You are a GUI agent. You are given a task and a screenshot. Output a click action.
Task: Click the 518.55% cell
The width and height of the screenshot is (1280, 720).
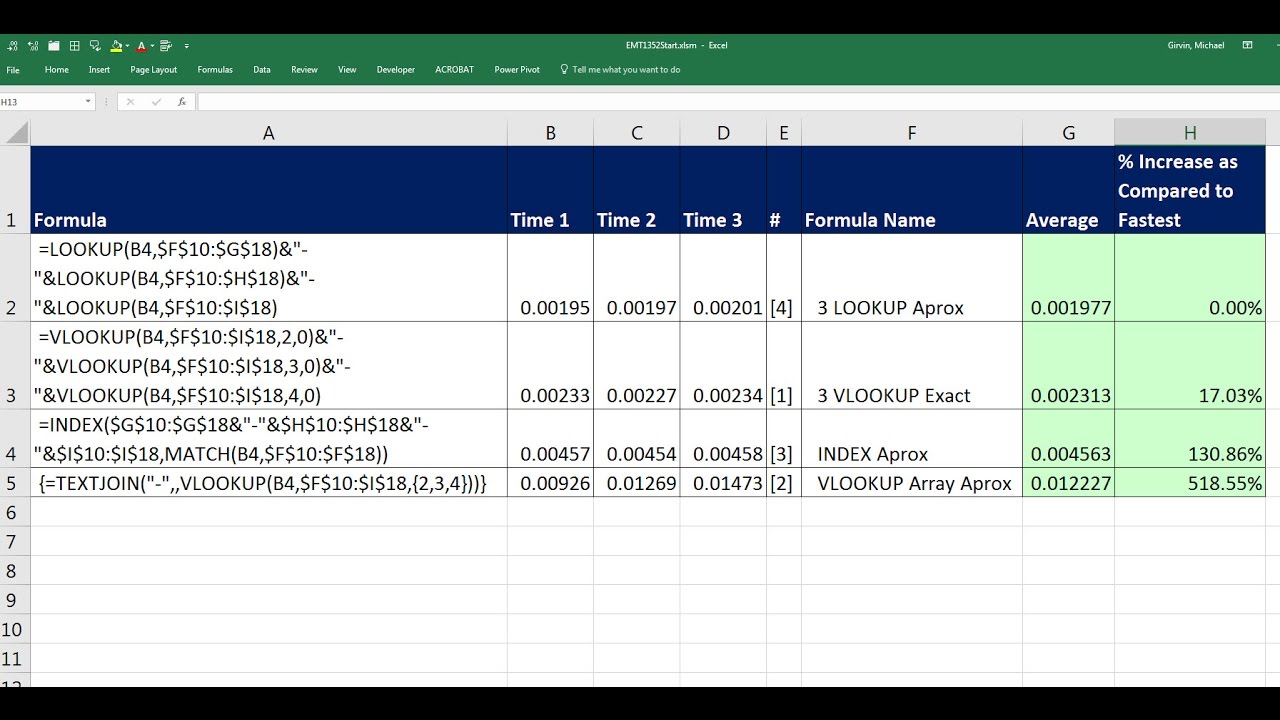tap(1190, 483)
